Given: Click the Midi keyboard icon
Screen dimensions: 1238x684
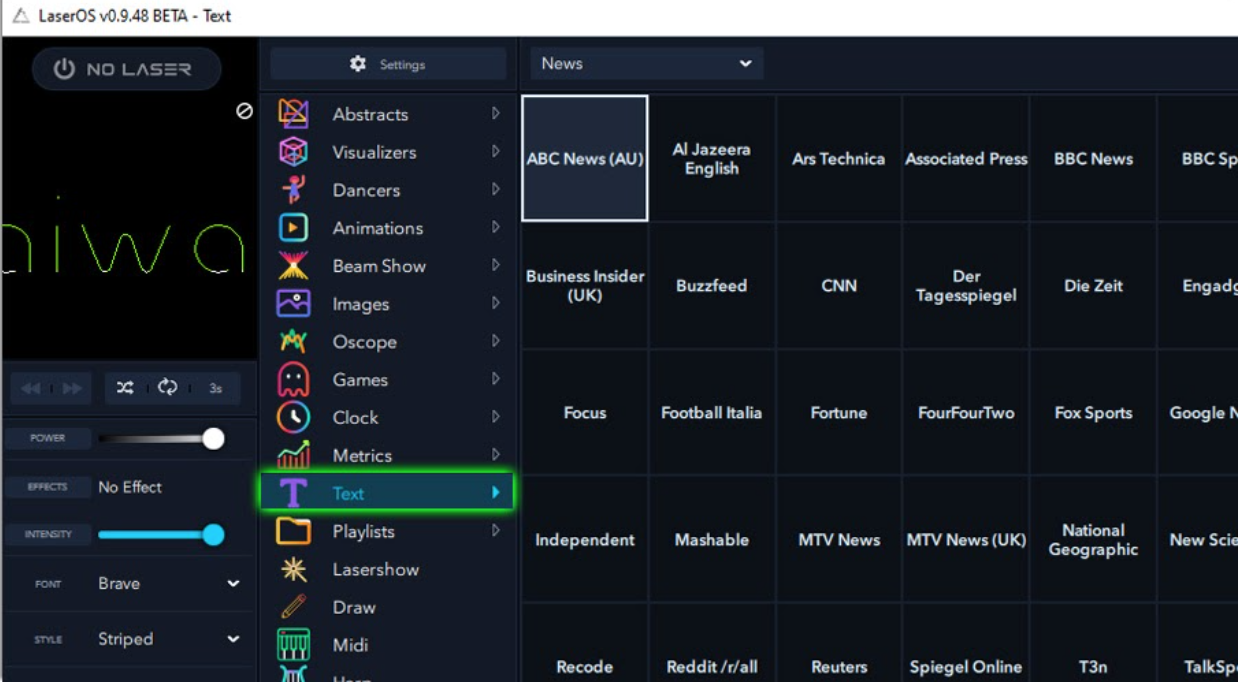Looking at the screenshot, I should [x=293, y=645].
